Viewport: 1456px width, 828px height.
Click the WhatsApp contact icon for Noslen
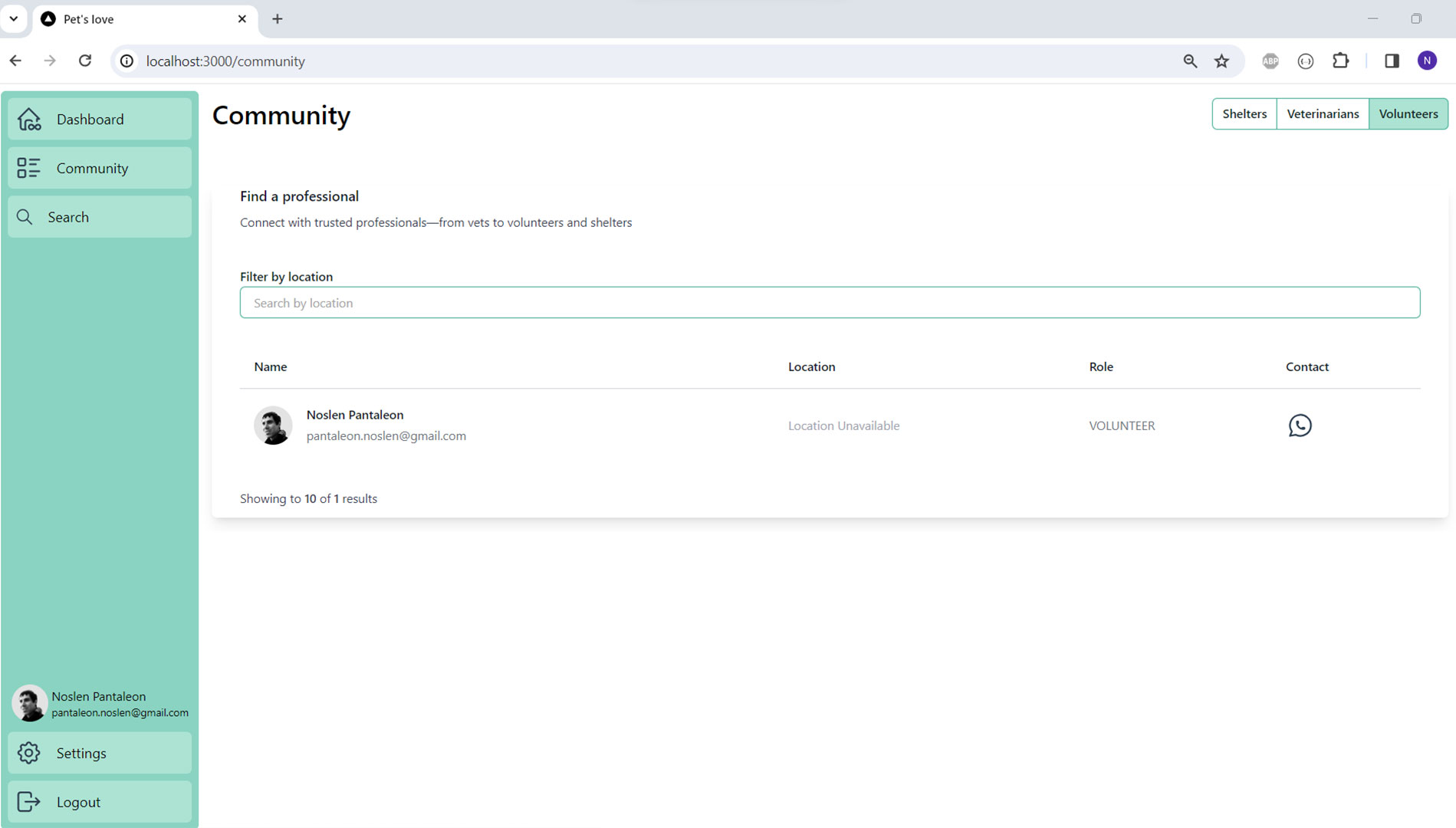coord(1300,426)
